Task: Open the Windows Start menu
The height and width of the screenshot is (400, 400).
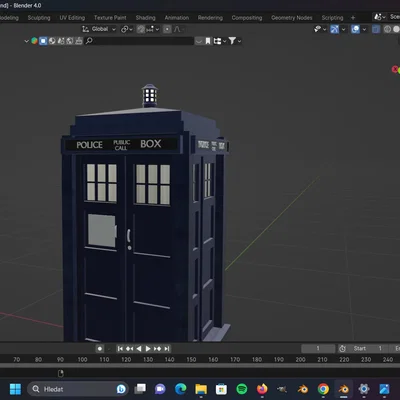Action: (x=15, y=389)
